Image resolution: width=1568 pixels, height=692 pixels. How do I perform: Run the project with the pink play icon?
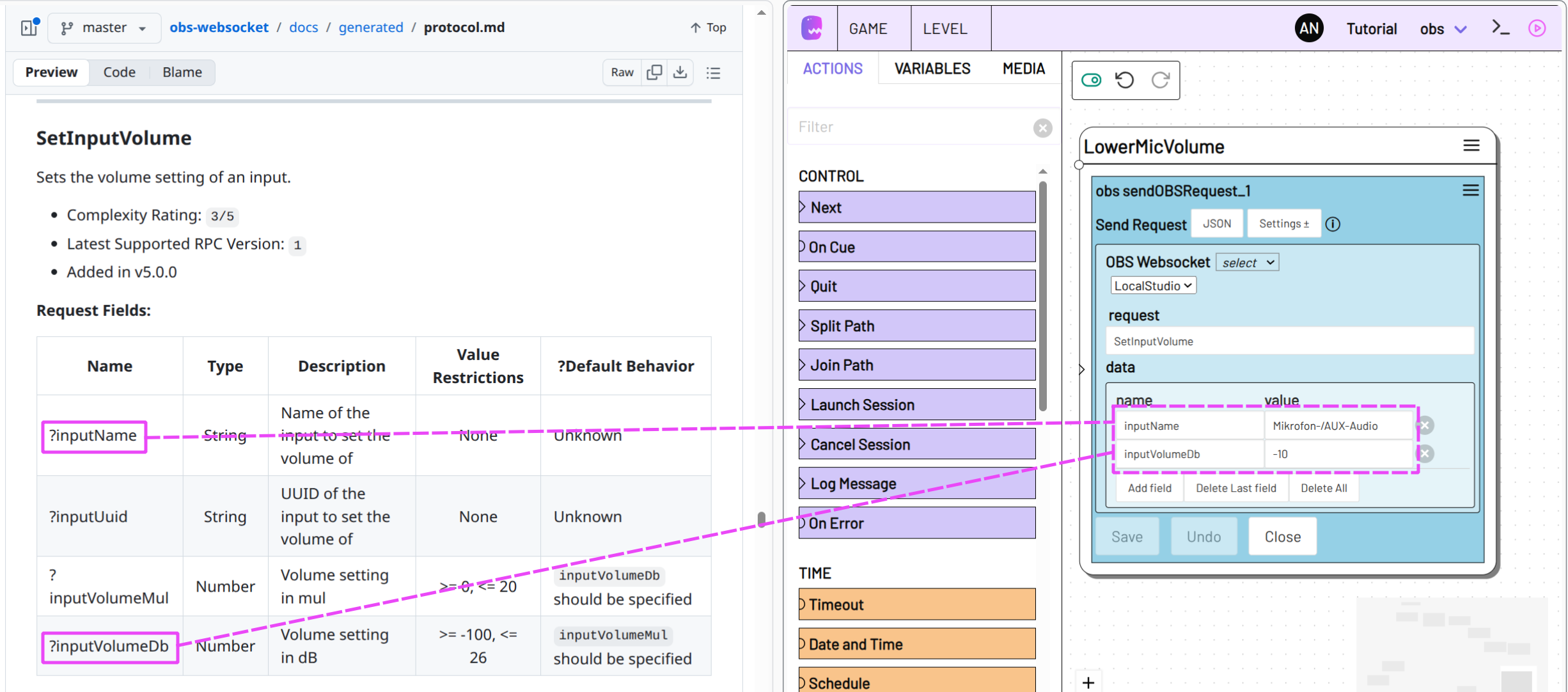pyautogui.click(x=1537, y=28)
